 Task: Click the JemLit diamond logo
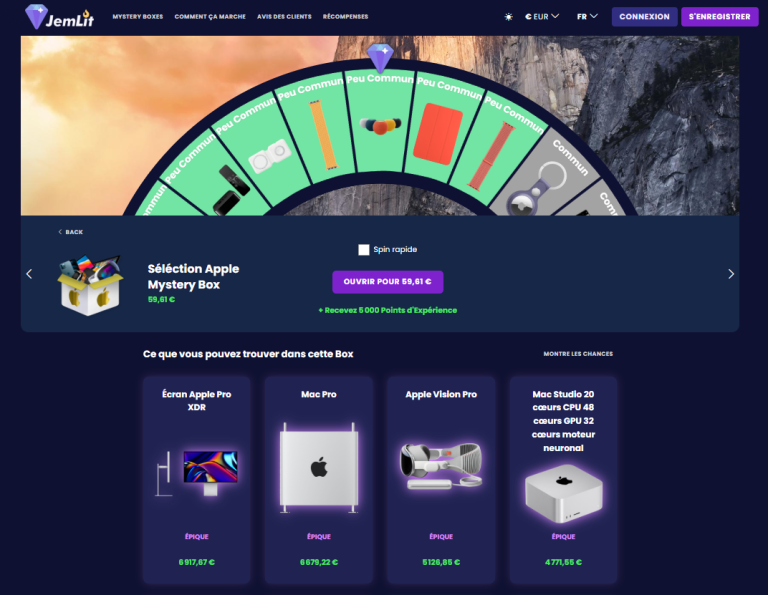click(x=59, y=17)
